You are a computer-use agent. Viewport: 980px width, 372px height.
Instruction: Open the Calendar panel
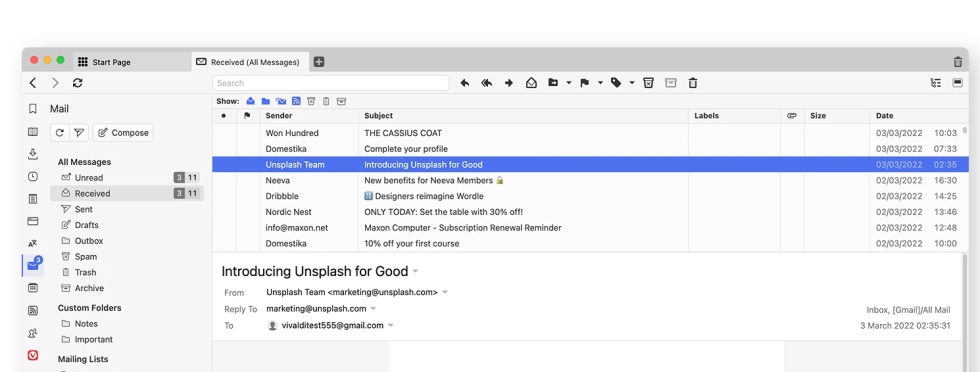click(33, 288)
